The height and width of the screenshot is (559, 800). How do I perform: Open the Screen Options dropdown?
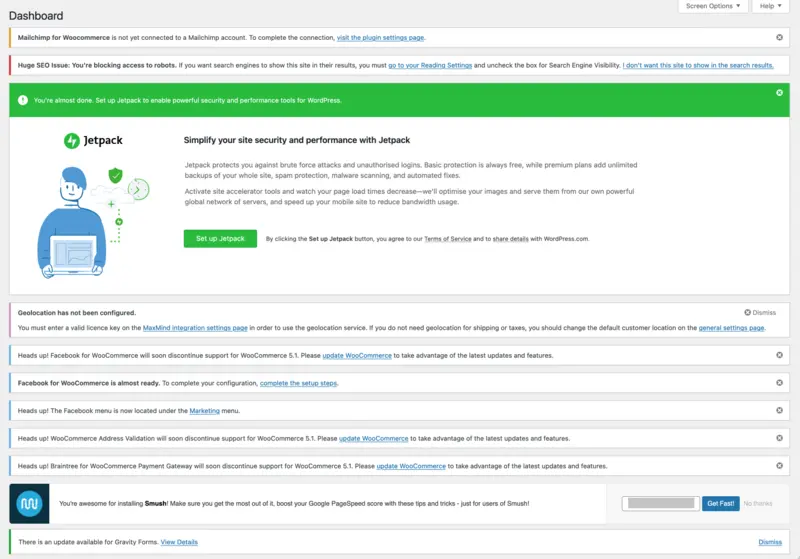pos(713,6)
